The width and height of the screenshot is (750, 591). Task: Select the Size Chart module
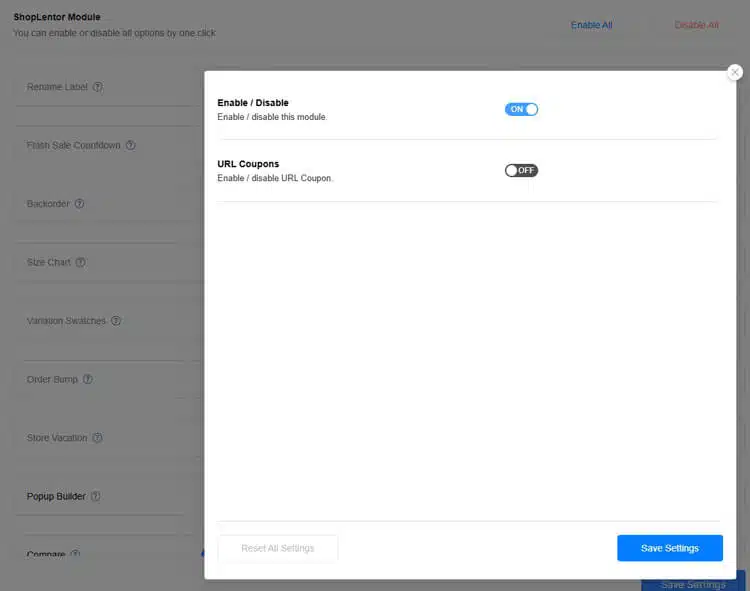tap(48, 262)
